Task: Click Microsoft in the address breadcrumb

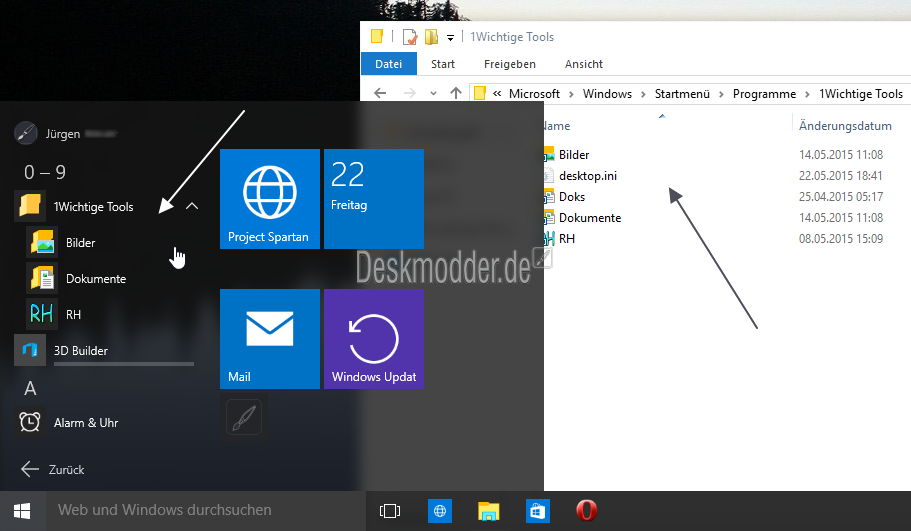Action: click(534, 94)
